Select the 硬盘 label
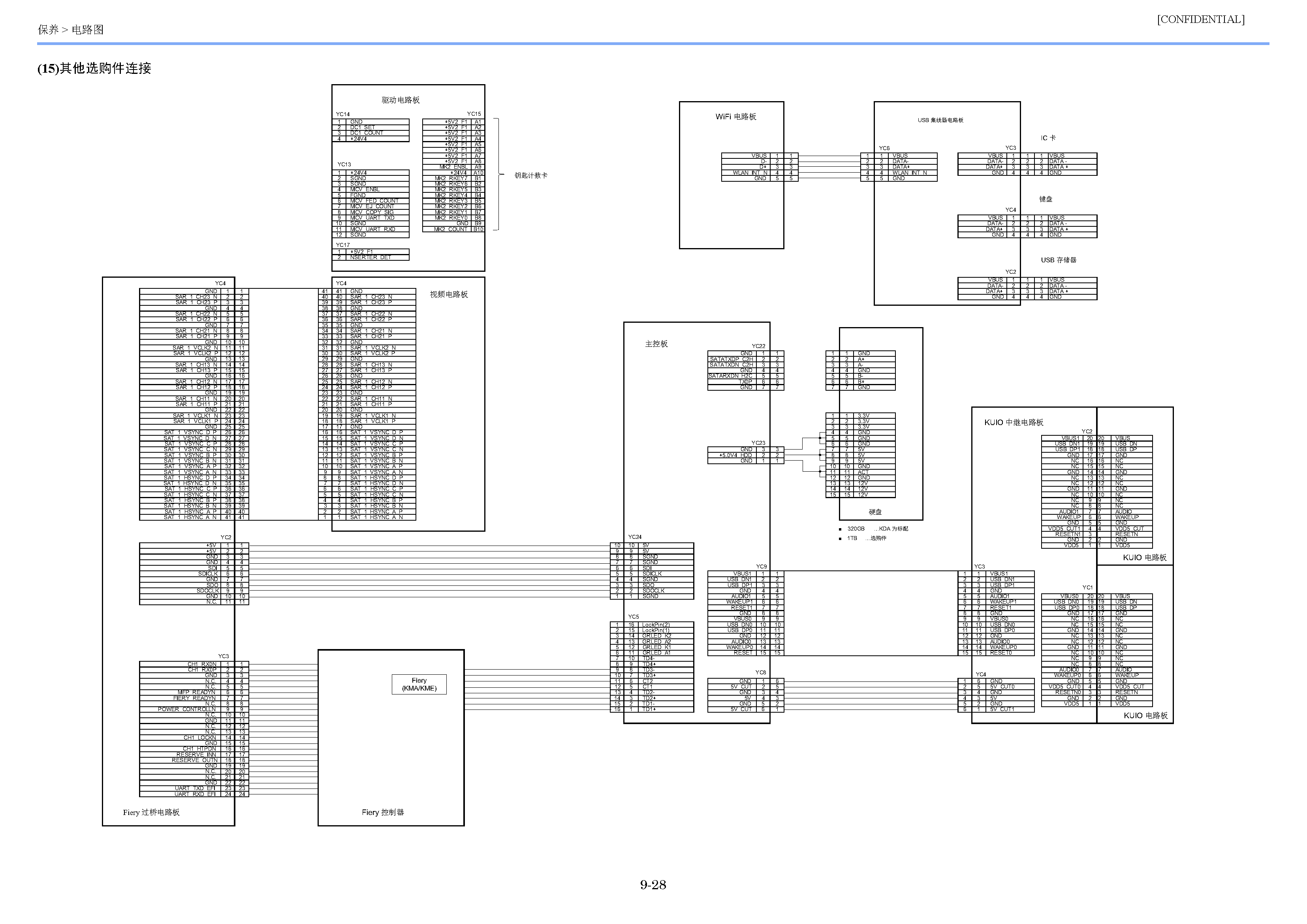Image resolution: width=1307 pixels, height=924 pixels. coord(875,512)
